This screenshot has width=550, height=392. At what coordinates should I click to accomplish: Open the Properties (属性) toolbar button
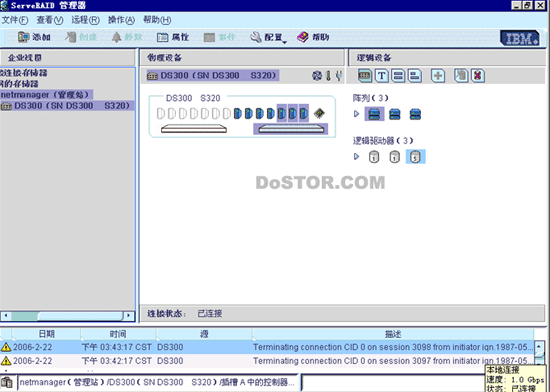pos(173,37)
